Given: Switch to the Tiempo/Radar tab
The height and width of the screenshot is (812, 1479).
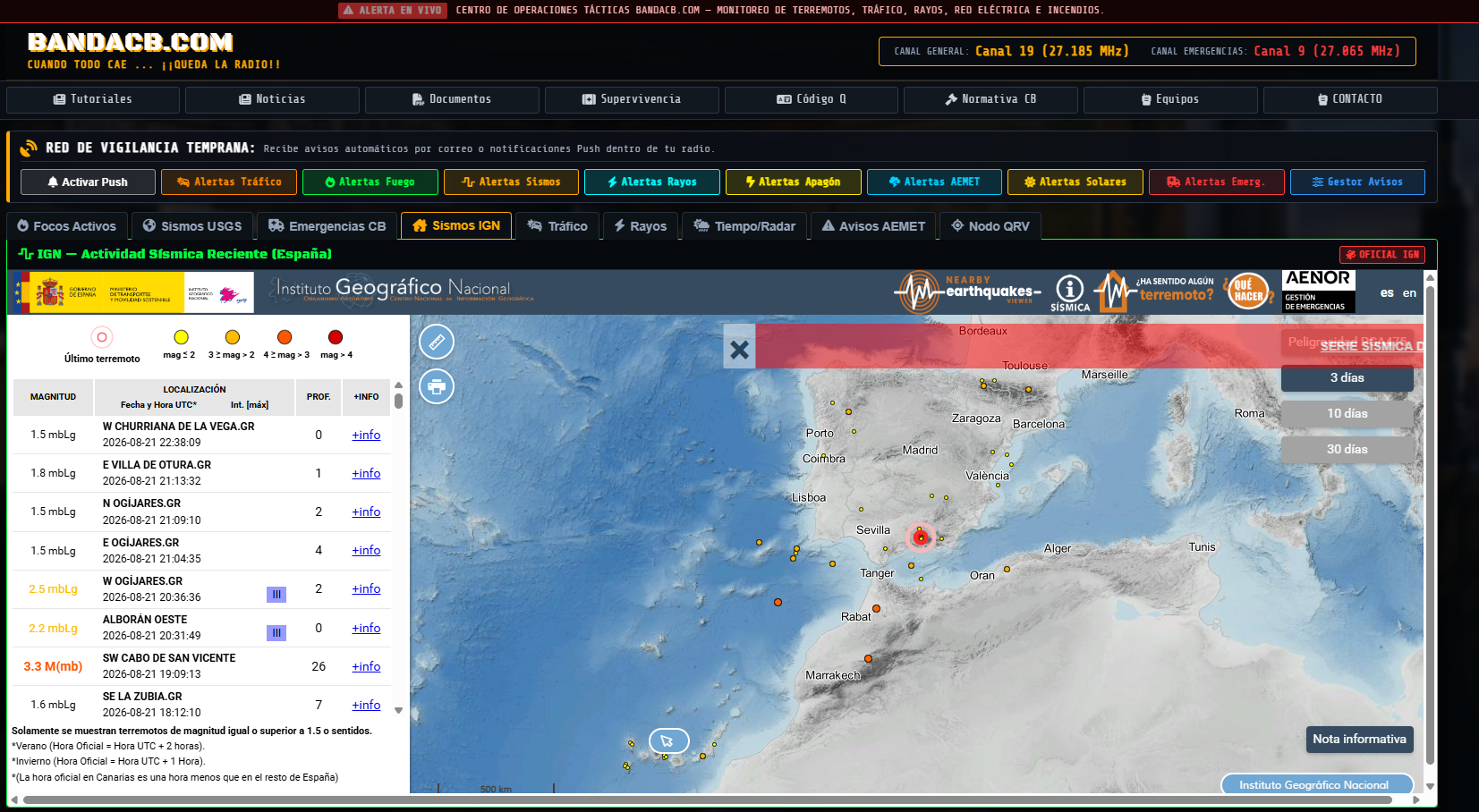Looking at the screenshot, I should [x=744, y=226].
